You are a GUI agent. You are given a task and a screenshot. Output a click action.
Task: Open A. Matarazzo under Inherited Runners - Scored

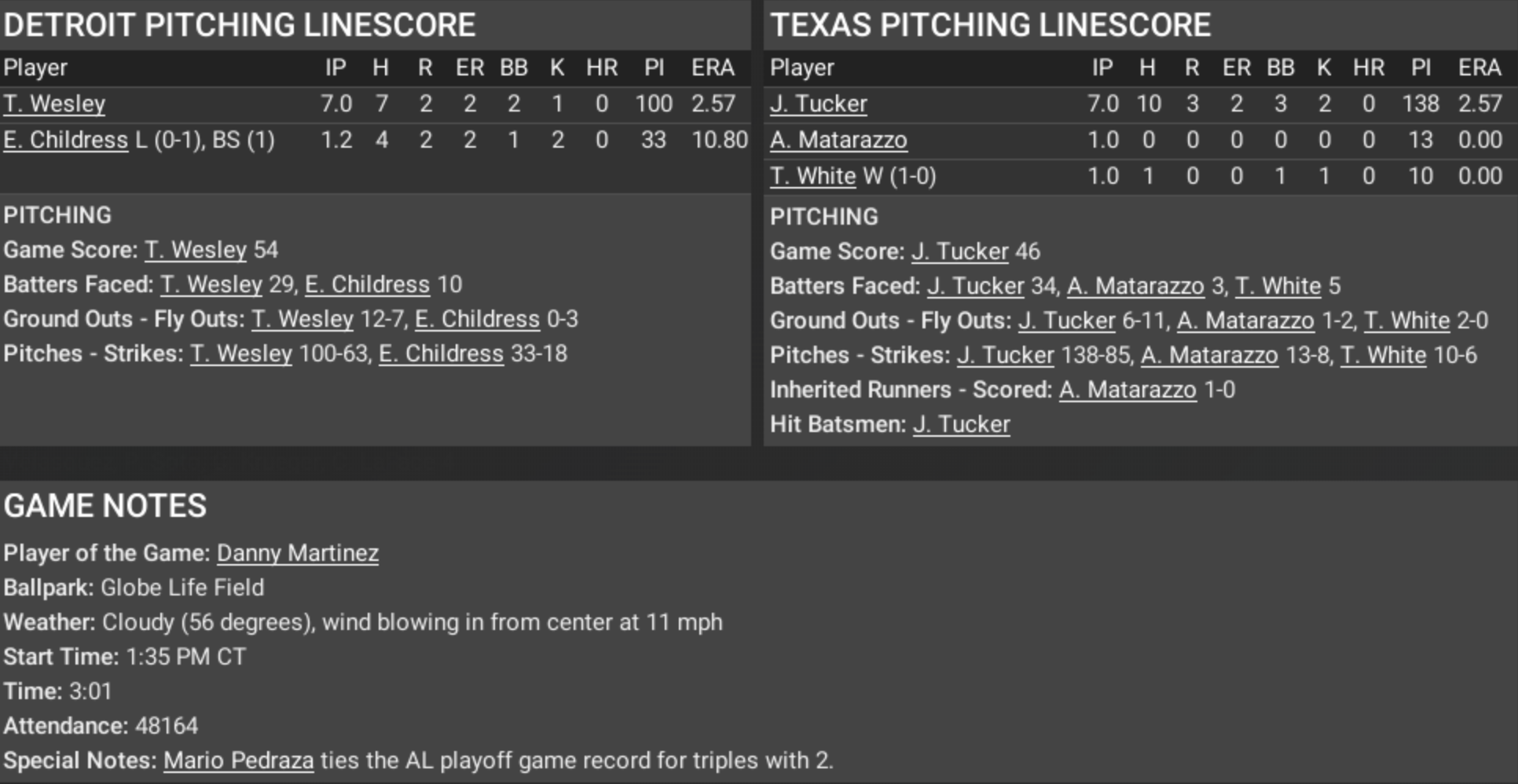click(1127, 390)
